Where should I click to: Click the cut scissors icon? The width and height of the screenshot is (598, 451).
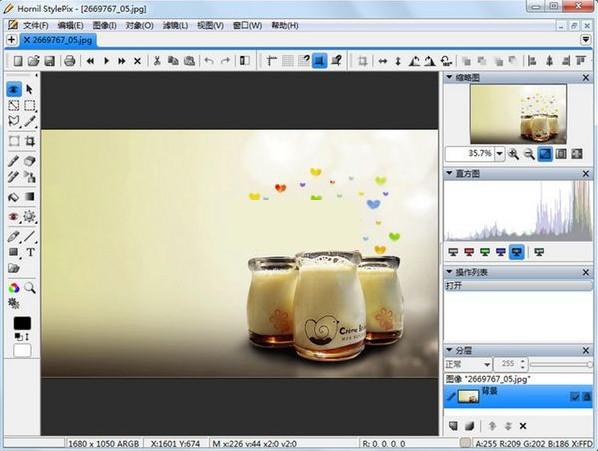157,61
